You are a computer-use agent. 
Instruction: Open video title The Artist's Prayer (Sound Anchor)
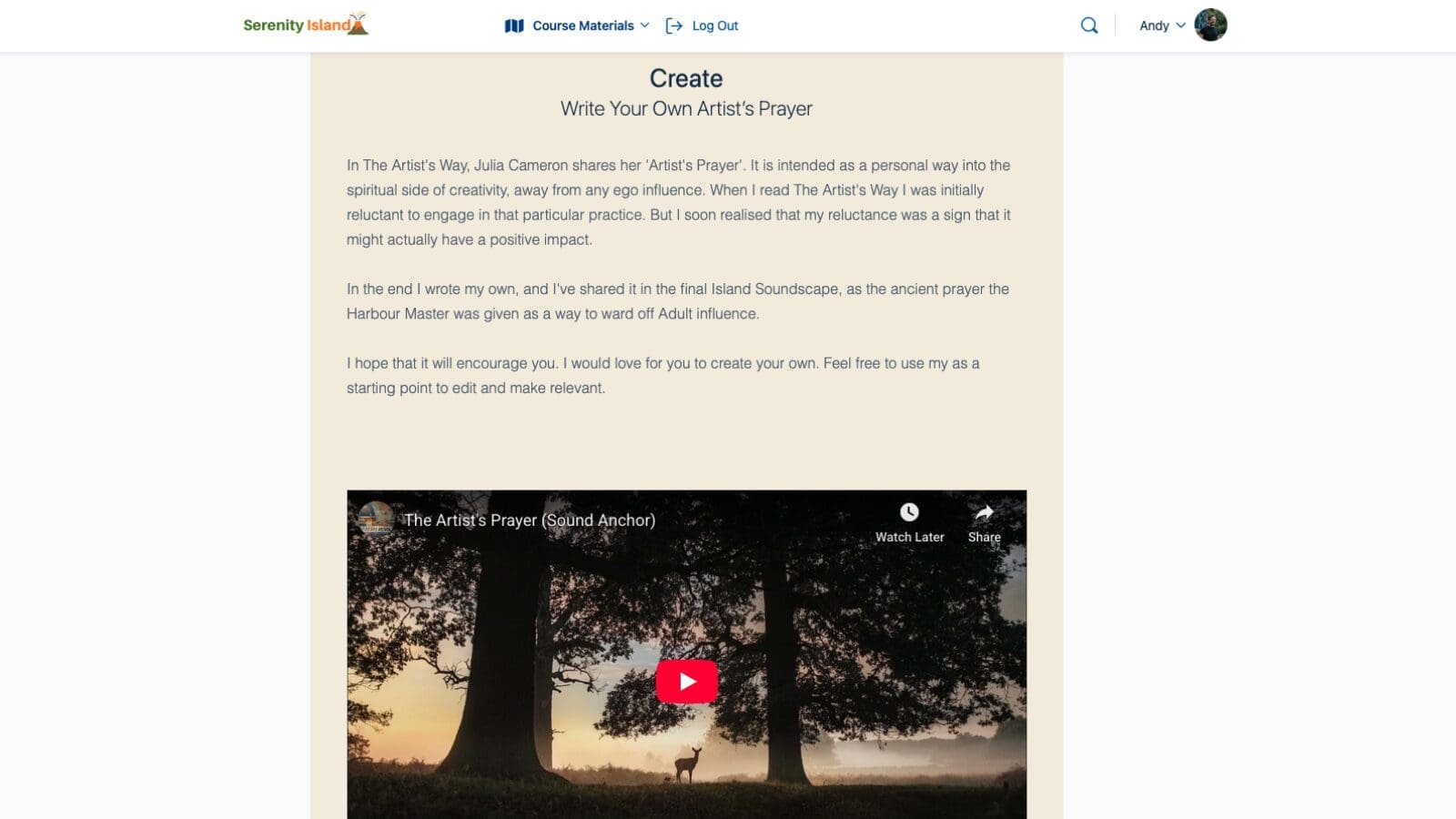point(529,520)
